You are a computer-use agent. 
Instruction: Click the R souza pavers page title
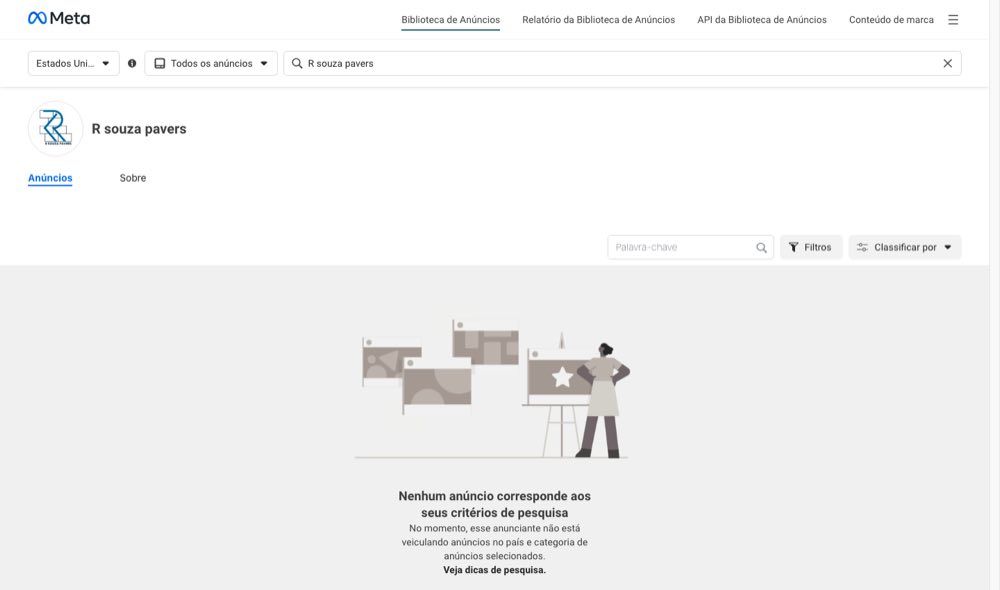pyautogui.click(x=139, y=129)
